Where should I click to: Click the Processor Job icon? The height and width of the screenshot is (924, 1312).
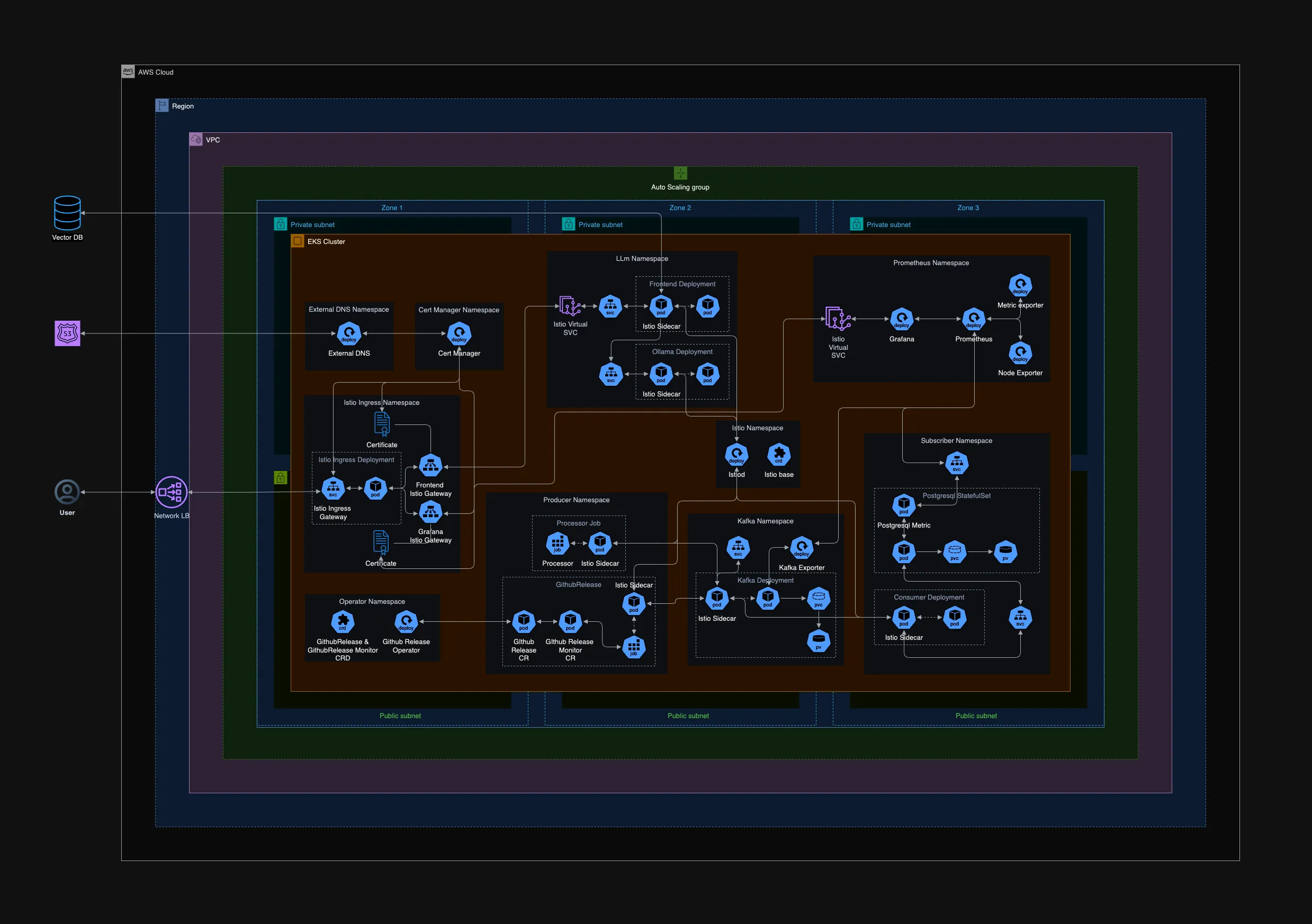(x=557, y=544)
